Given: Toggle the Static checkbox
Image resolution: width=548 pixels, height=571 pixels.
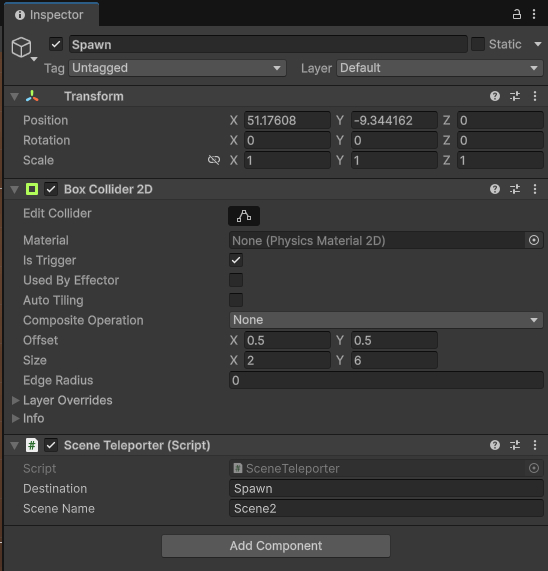Looking at the screenshot, I should tap(478, 44).
